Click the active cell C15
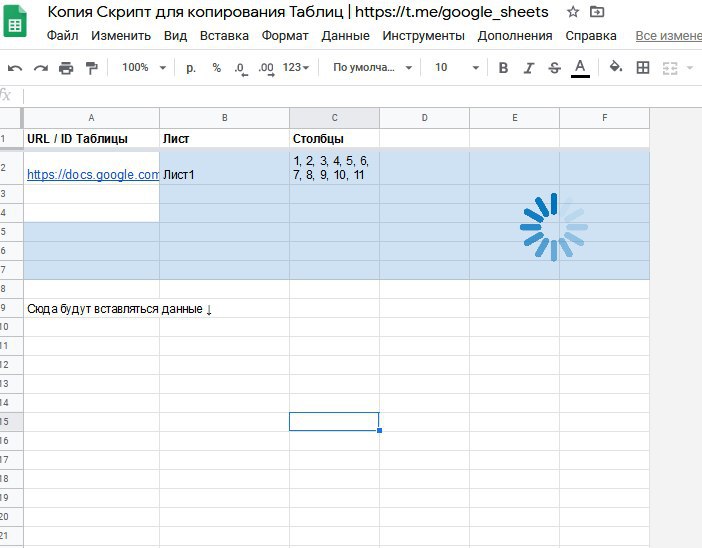Image resolution: width=702 pixels, height=548 pixels. [334, 421]
